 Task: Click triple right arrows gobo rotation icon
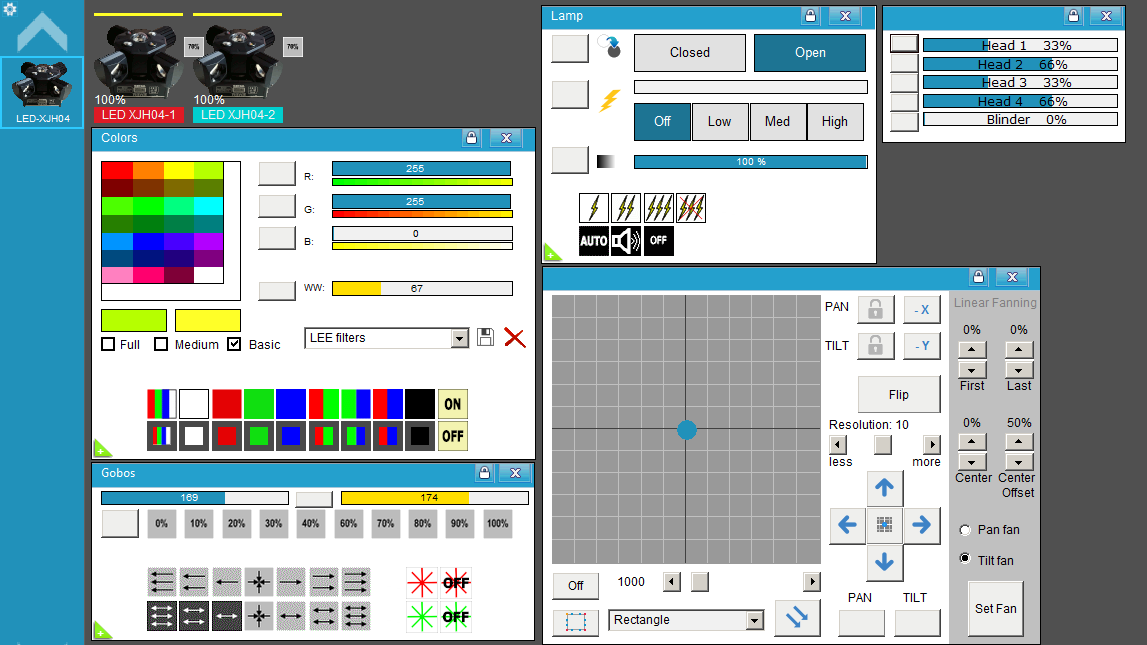pyautogui.click(x=356, y=582)
